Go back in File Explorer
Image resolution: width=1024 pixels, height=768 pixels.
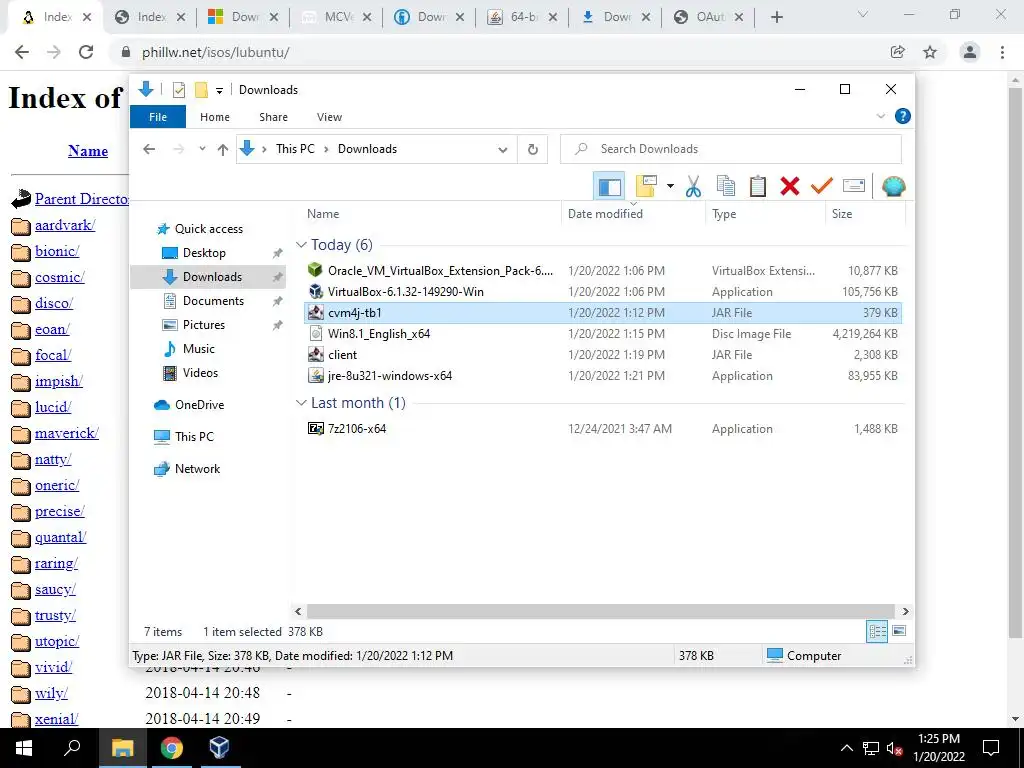pos(150,149)
